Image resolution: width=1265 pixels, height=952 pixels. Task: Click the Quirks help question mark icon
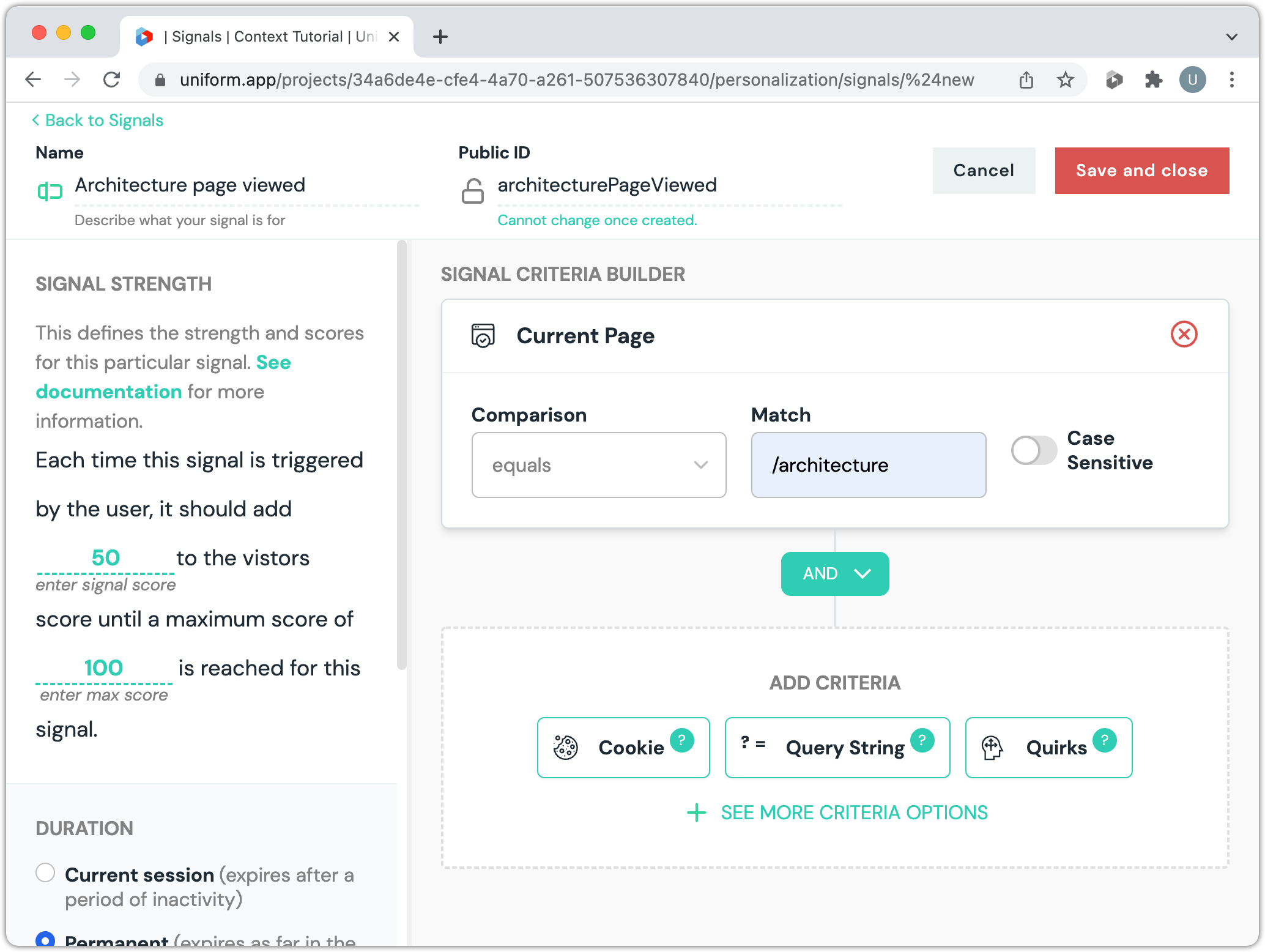click(x=1104, y=740)
